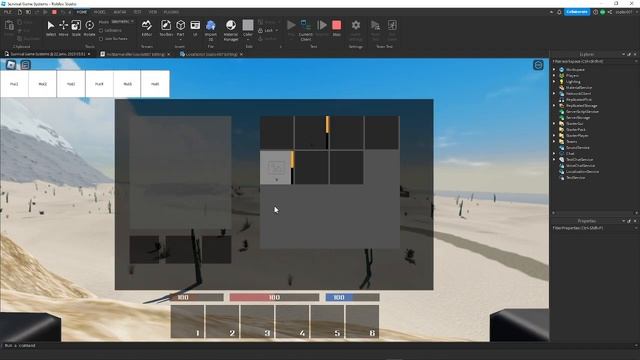Click the Lock tool in Edit group

click(x=268, y=31)
